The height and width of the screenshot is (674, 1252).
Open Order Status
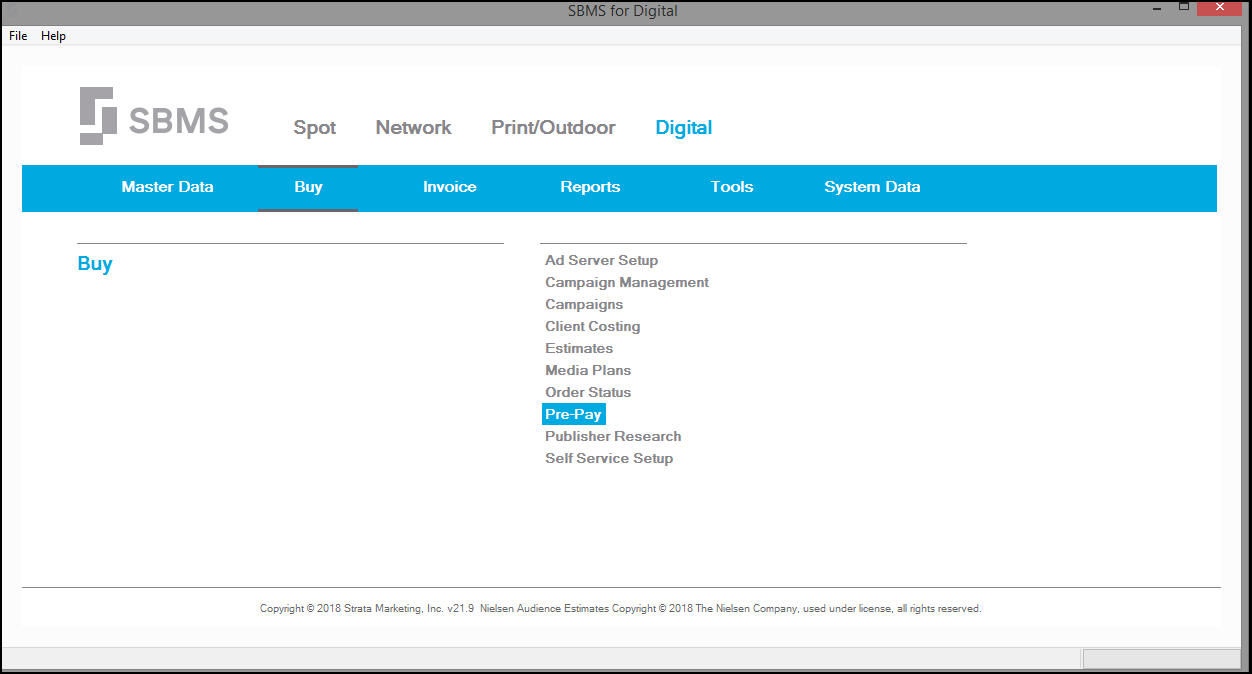[x=588, y=392]
